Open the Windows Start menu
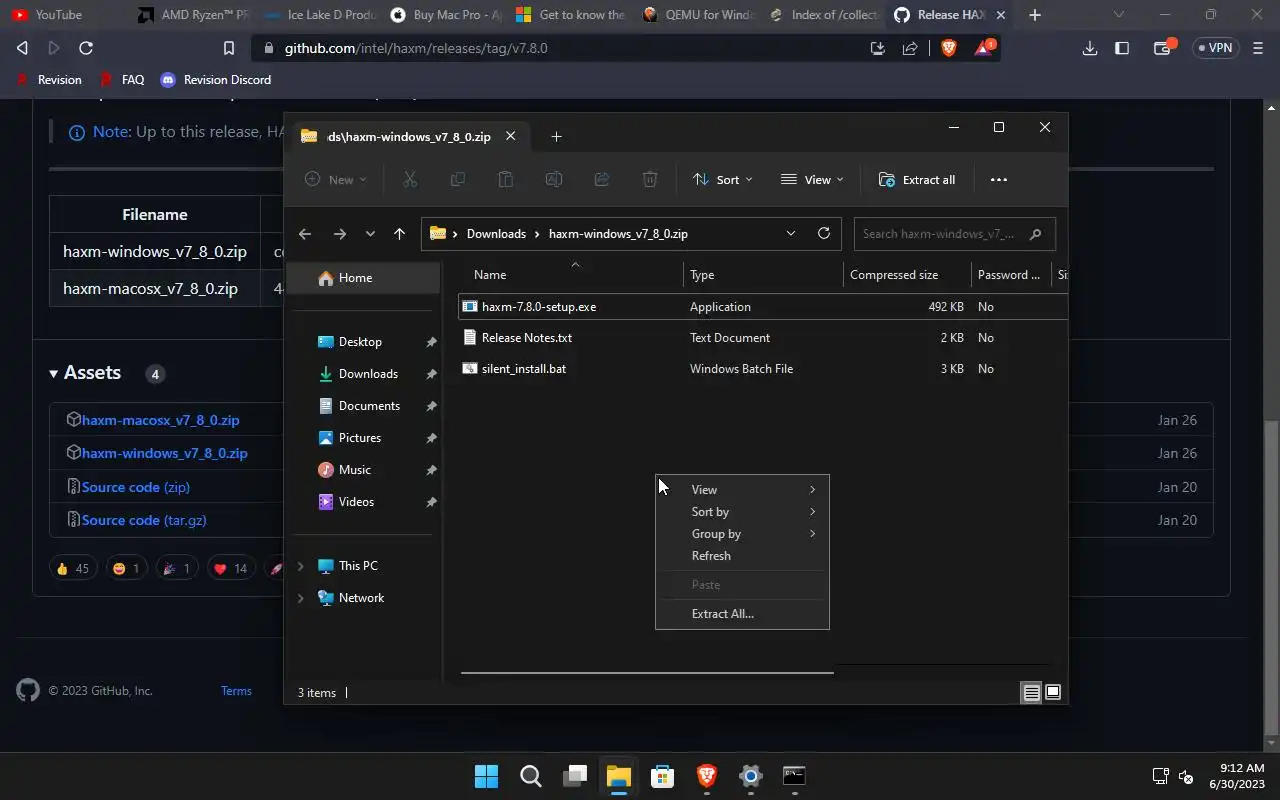Image resolution: width=1280 pixels, height=800 pixels. point(486,776)
